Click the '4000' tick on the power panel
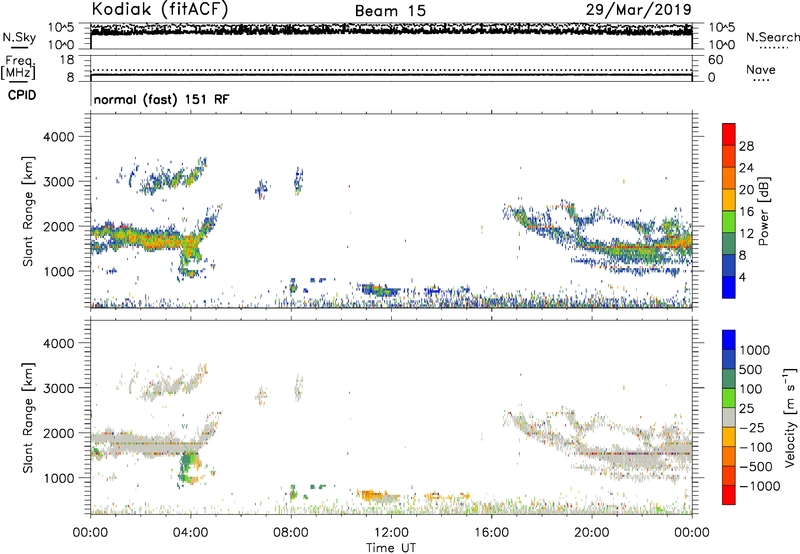800x554 pixels. 58,137
